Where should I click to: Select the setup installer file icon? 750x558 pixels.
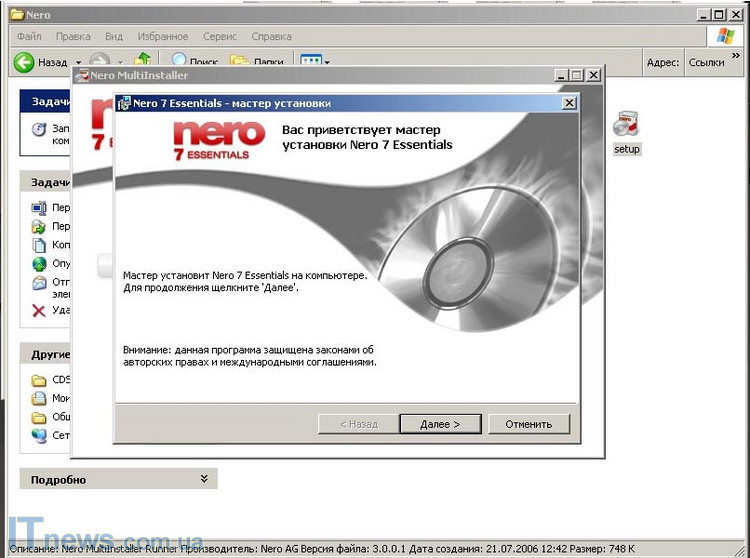[x=626, y=126]
